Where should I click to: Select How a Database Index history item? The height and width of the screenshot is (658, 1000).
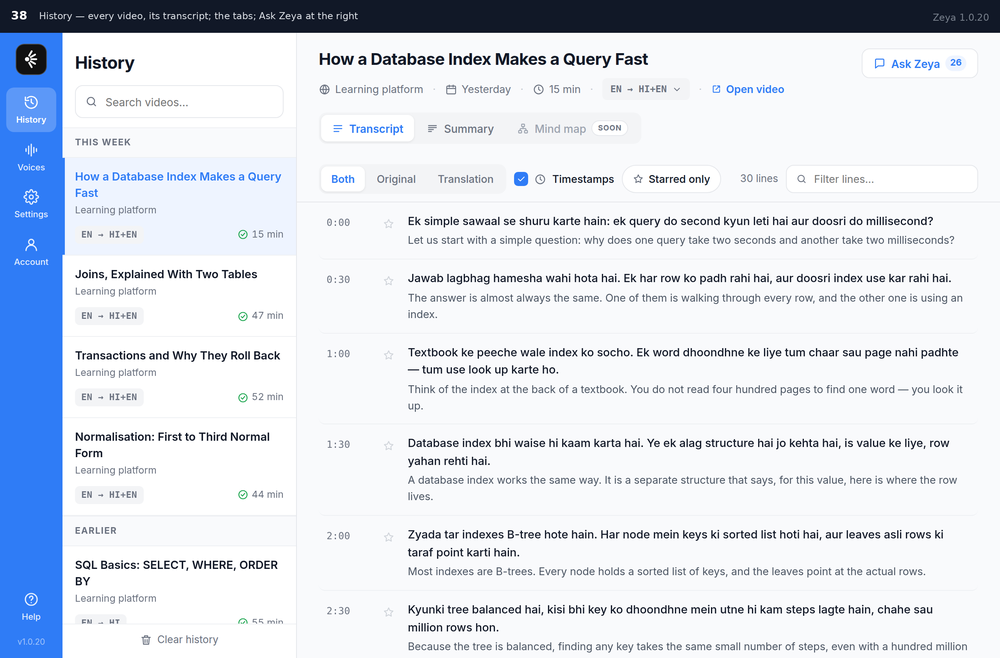pos(179,206)
